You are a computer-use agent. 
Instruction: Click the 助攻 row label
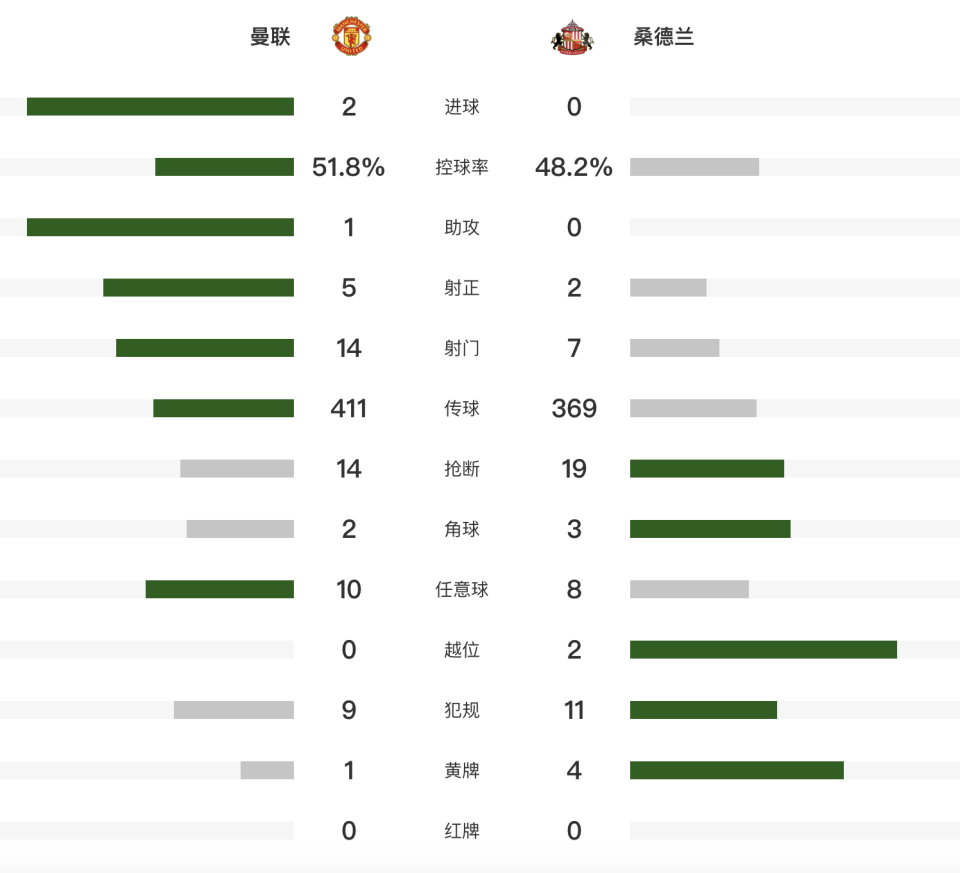pyautogui.click(x=462, y=227)
